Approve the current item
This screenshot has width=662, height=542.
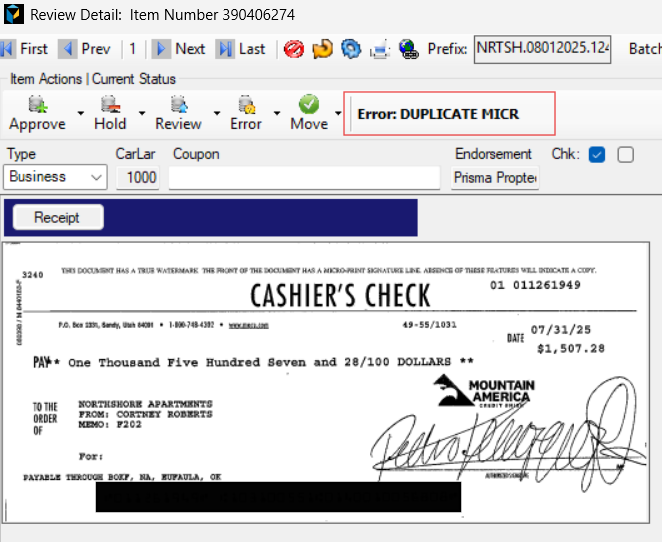[x=37, y=112]
